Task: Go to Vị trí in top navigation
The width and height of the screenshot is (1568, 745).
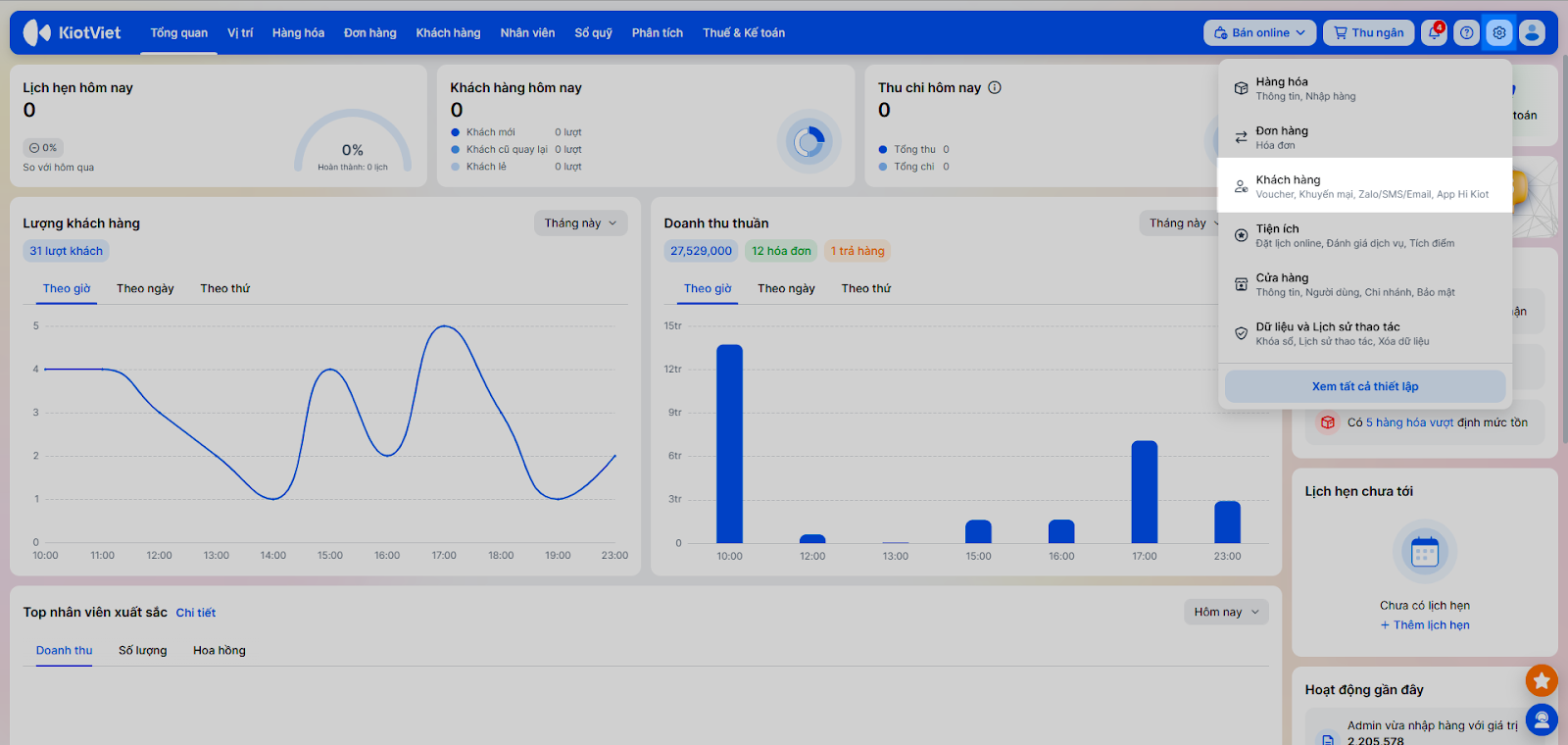Action: (x=240, y=32)
